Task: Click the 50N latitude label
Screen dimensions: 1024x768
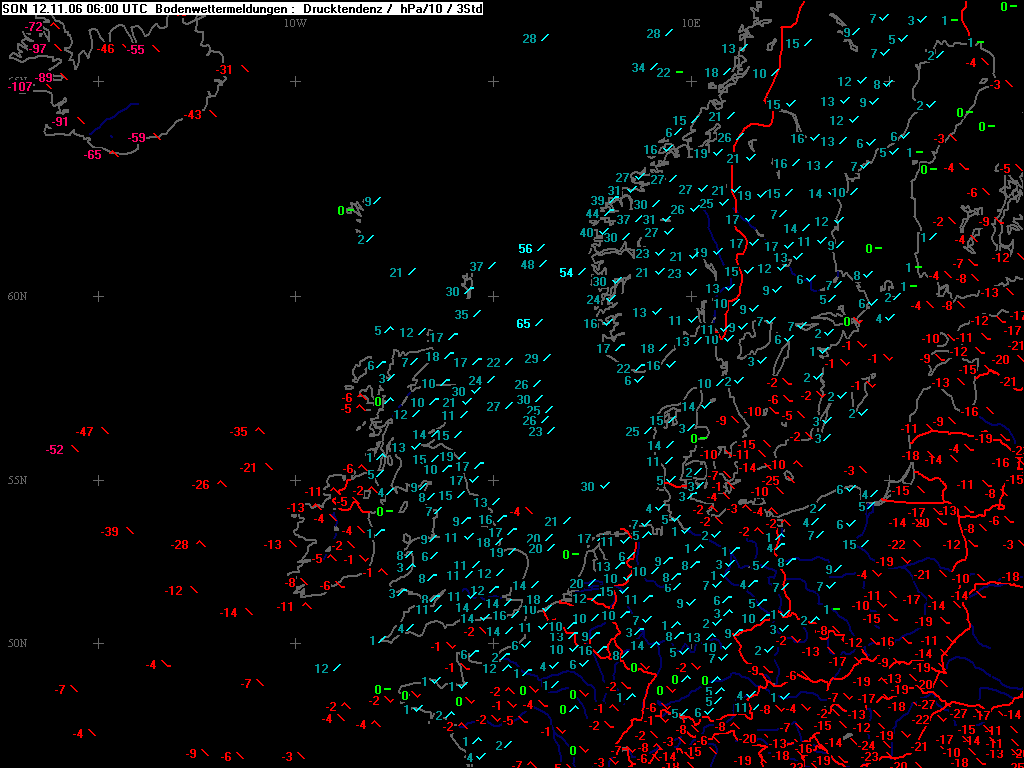Action: pos(18,643)
